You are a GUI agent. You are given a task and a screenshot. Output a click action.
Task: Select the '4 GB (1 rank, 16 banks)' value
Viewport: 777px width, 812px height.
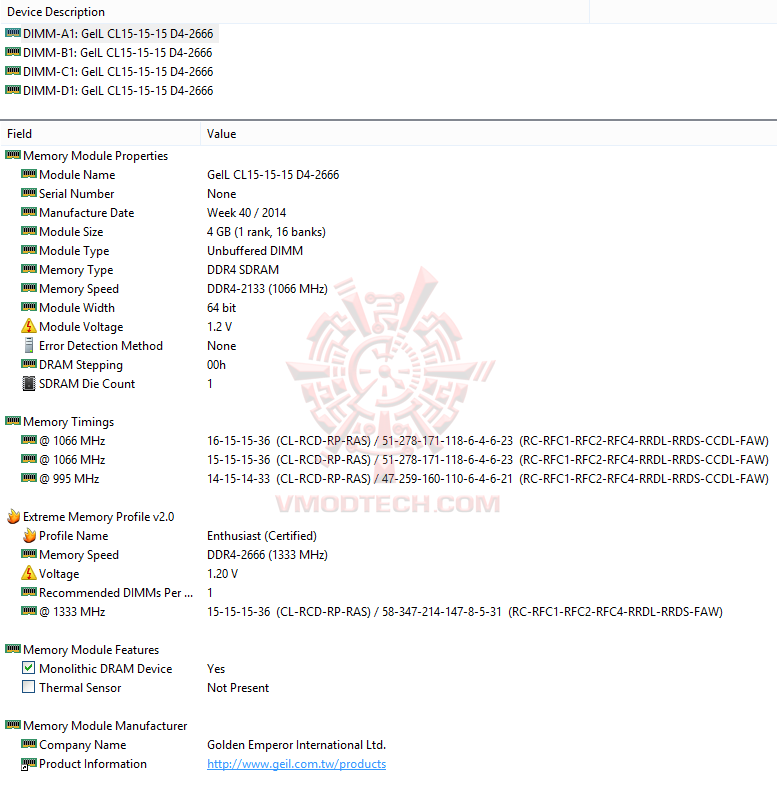click(266, 232)
